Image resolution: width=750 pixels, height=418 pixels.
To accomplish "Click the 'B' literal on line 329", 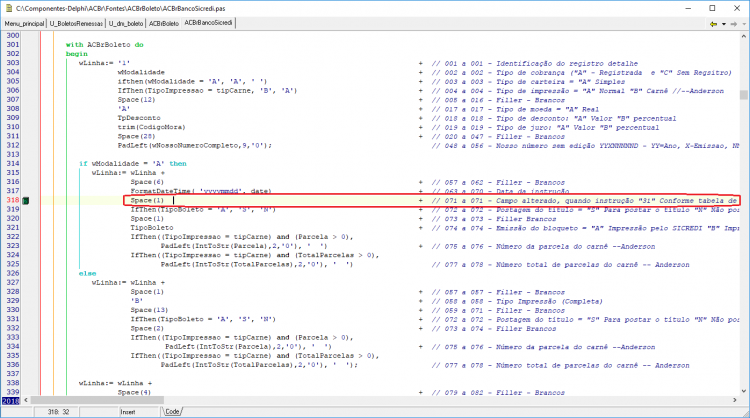I will pos(136,301).
